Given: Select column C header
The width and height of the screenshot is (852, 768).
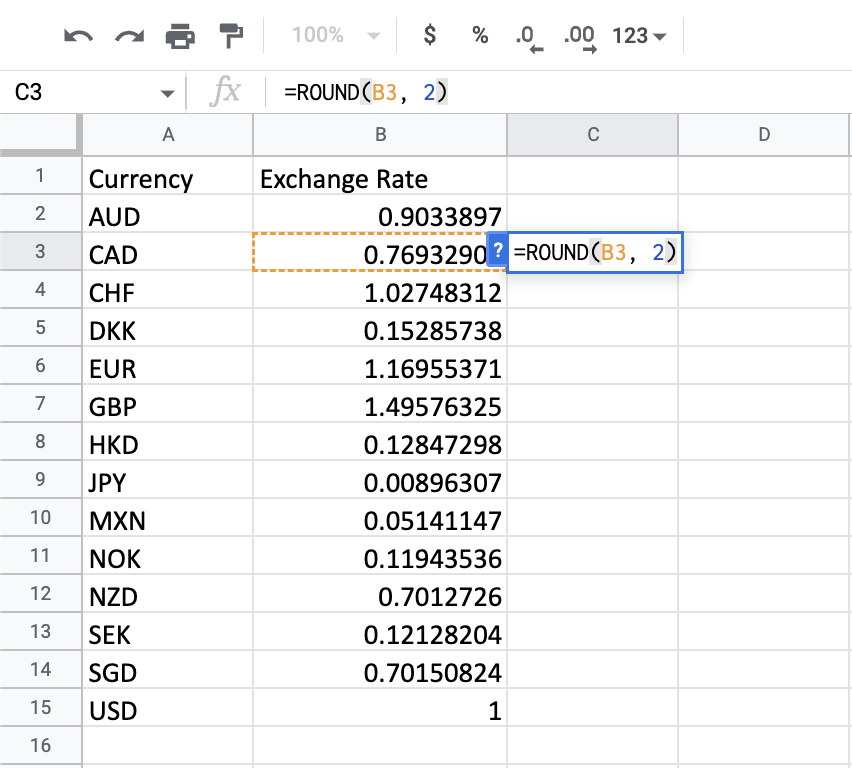Looking at the screenshot, I should 593,135.
